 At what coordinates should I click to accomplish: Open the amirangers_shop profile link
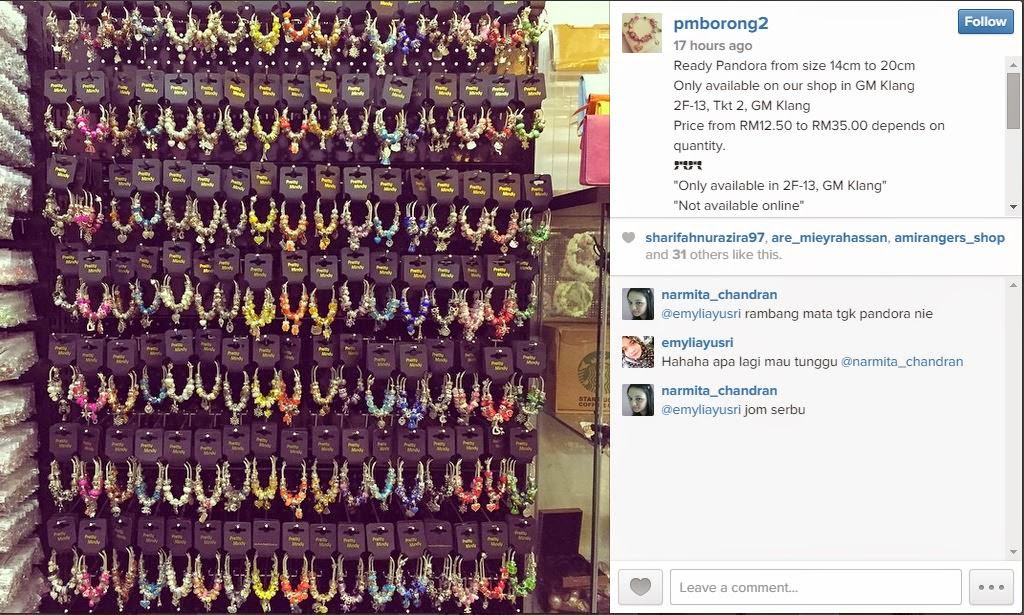(949, 238)
